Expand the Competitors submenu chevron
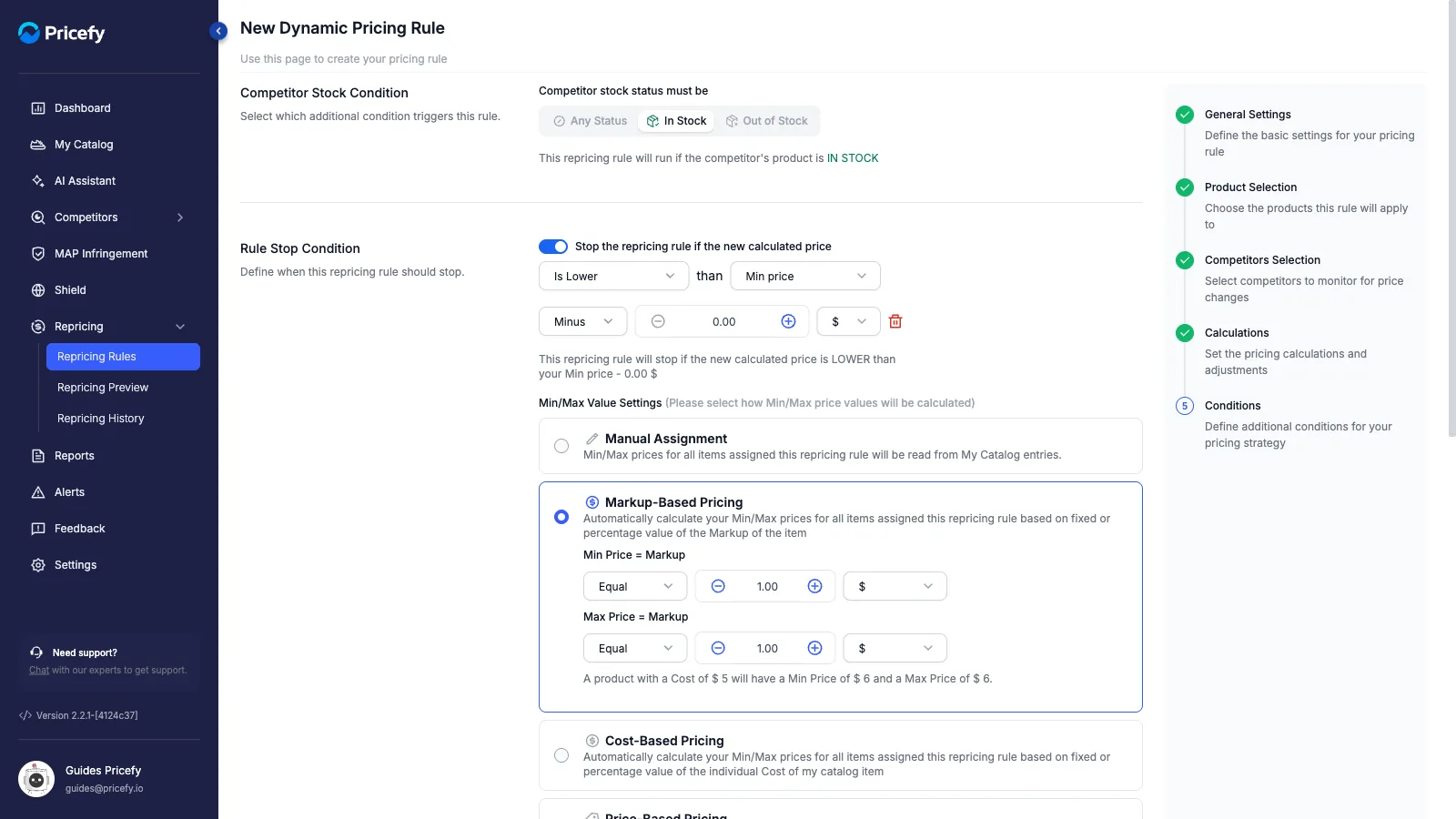The image size is (1456, 819). (180, 217)
